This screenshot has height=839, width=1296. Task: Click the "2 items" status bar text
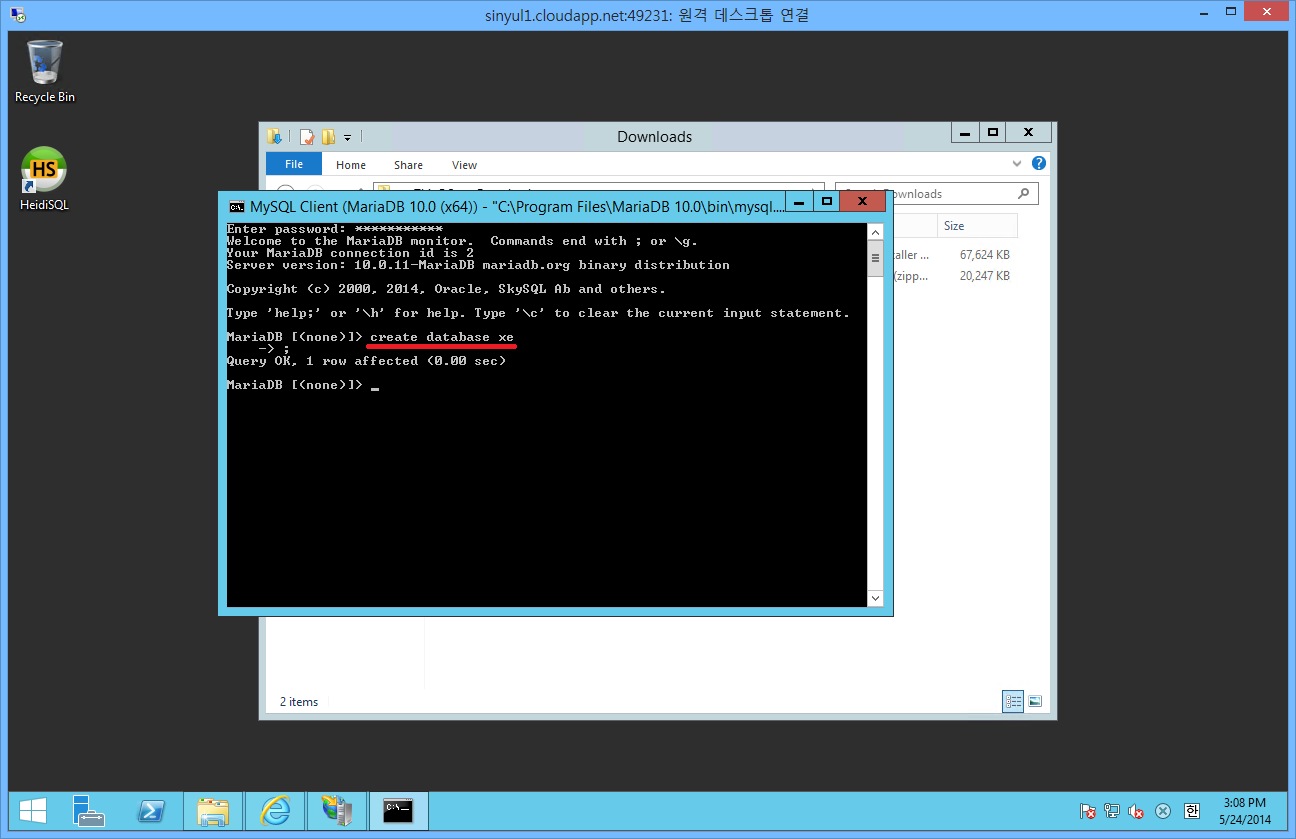[x=299, y=702]
